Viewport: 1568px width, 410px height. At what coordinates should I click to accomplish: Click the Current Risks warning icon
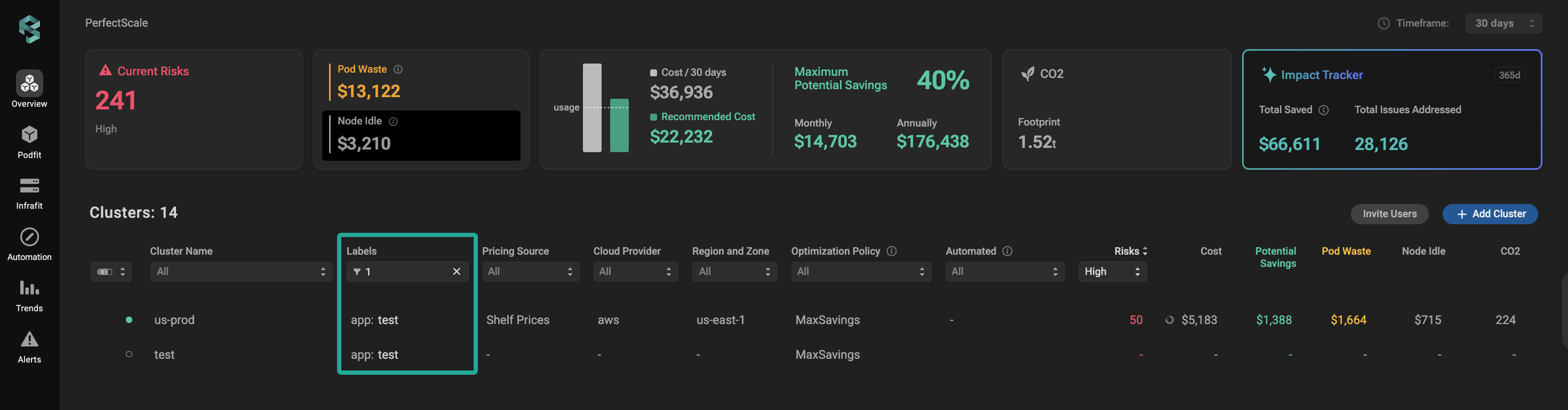pos(105,70)
